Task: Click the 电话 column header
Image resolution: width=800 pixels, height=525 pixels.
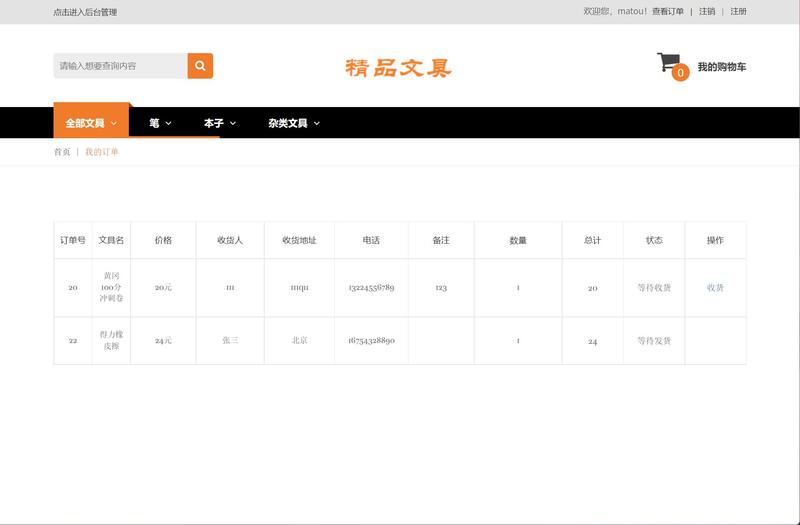Action: [x=371, y=240]
